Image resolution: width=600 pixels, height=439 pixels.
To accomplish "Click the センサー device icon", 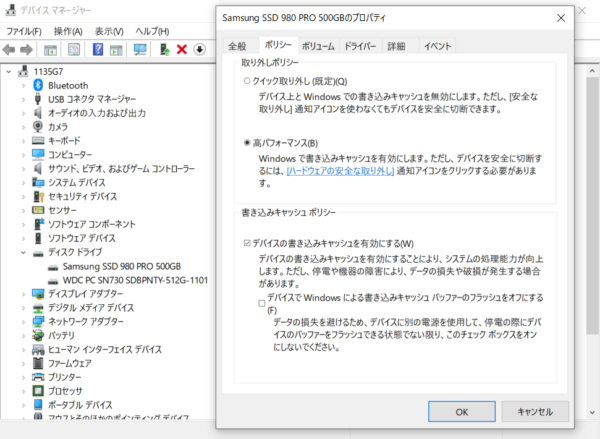I will 38,210.
